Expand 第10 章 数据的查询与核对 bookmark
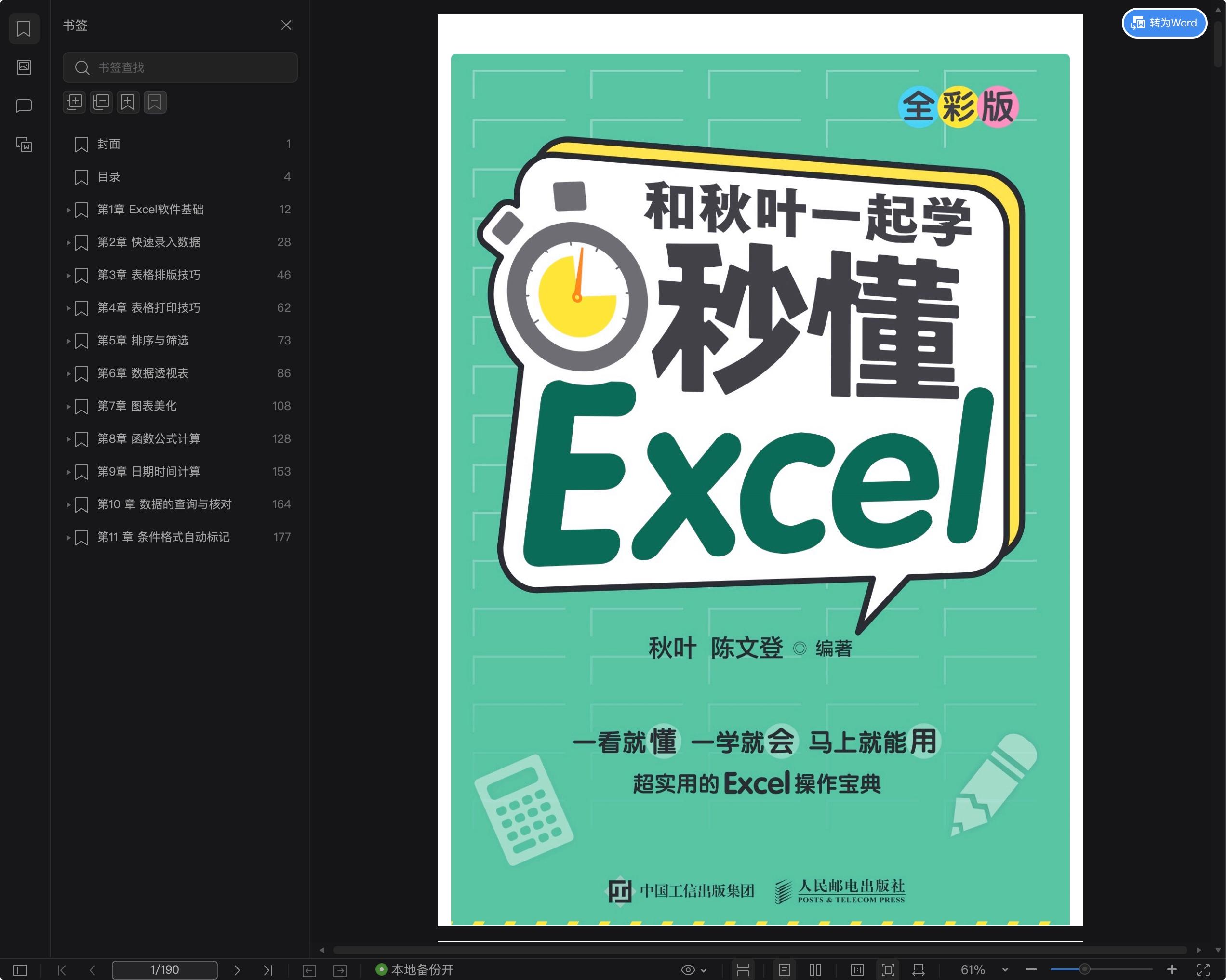This screenshot has width=1226, height=980. point(68,505)
